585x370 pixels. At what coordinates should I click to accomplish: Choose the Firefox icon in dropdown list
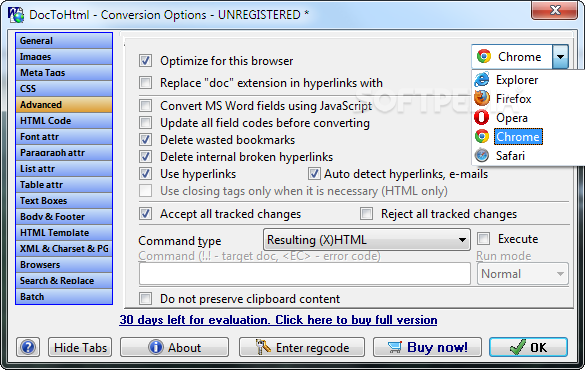coord(482,98)
